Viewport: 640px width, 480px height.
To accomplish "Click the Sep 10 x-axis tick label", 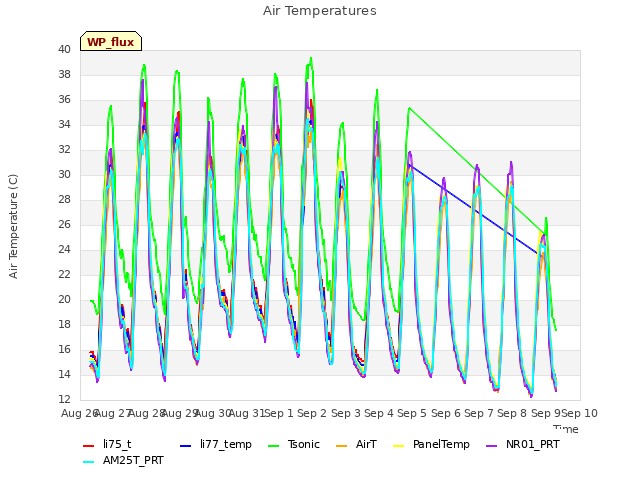I will (x=579, y=413).
